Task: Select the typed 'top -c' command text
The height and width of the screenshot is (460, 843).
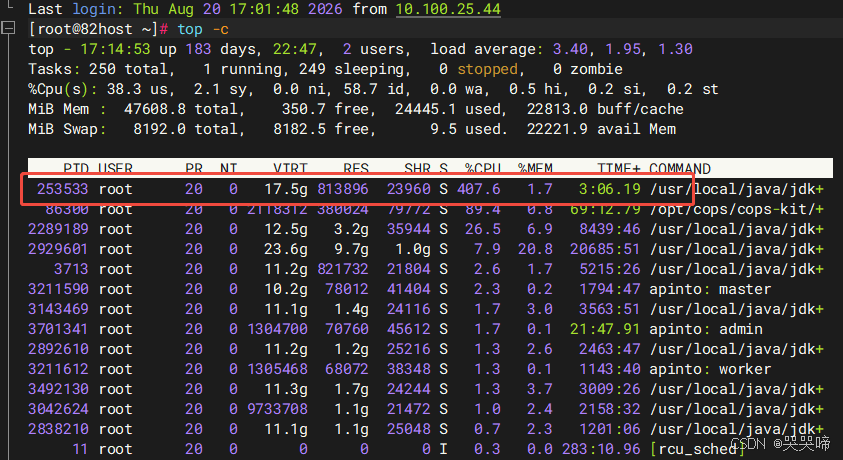Action: tap(203, 29)
